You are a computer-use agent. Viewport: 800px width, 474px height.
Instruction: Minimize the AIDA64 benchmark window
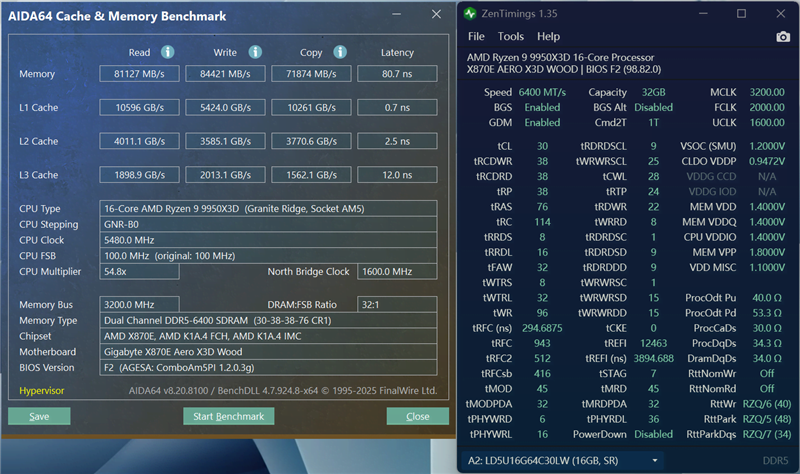coord(398,16)
